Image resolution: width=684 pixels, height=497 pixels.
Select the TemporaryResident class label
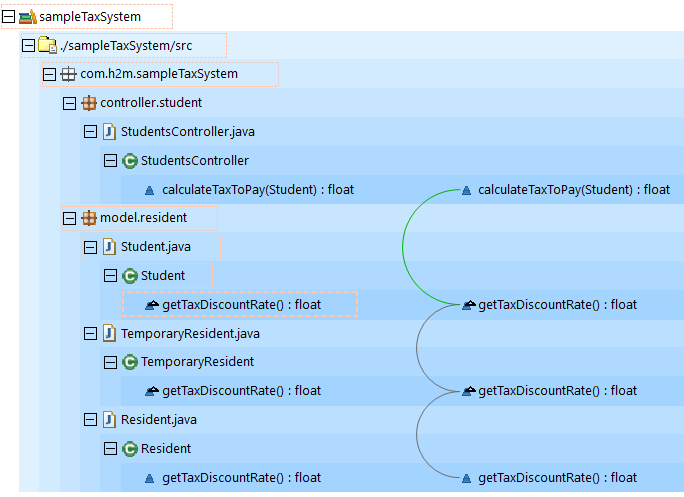pyautogui.click(x=197, y=362)
